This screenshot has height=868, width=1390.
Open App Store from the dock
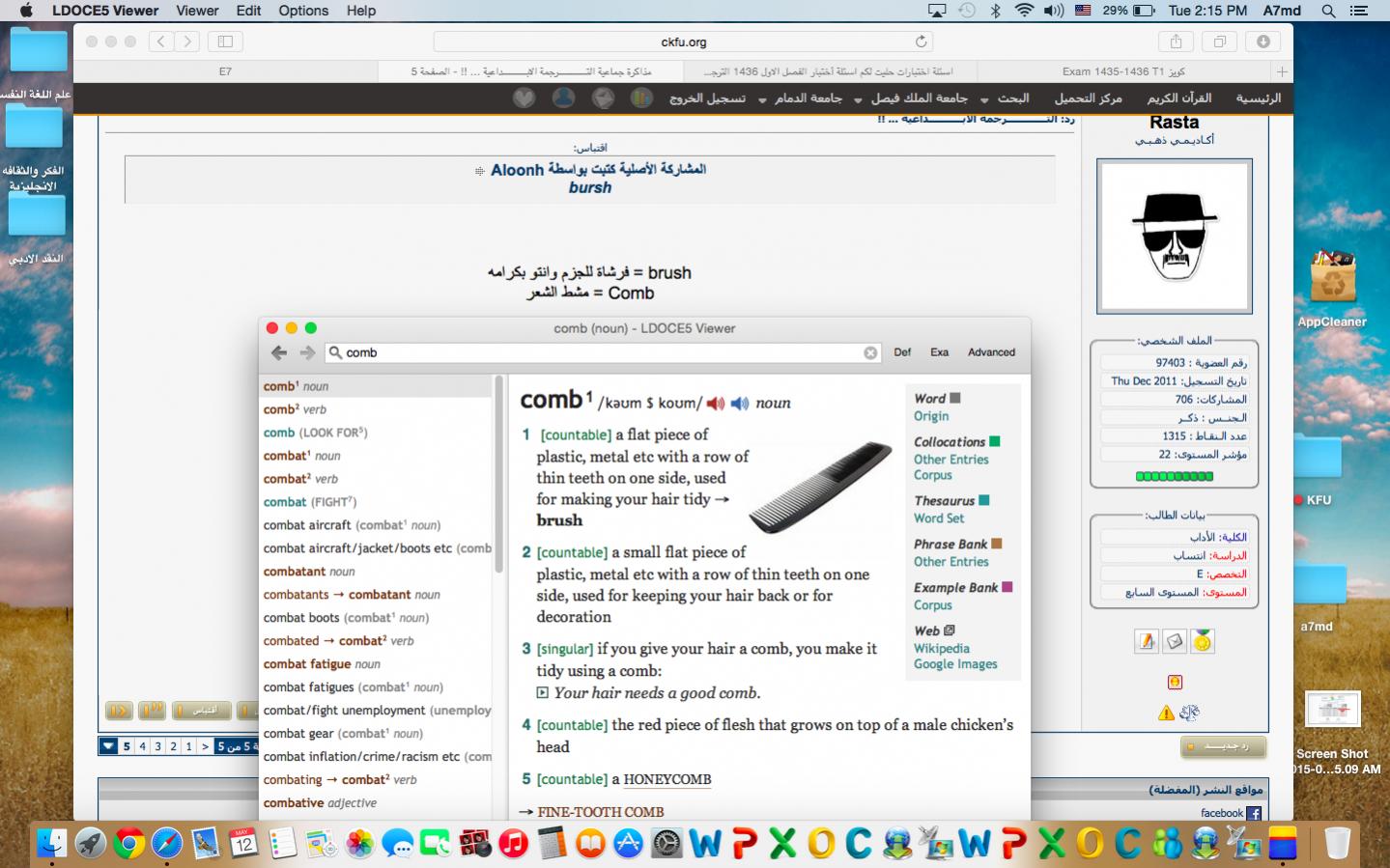[629, 844]
